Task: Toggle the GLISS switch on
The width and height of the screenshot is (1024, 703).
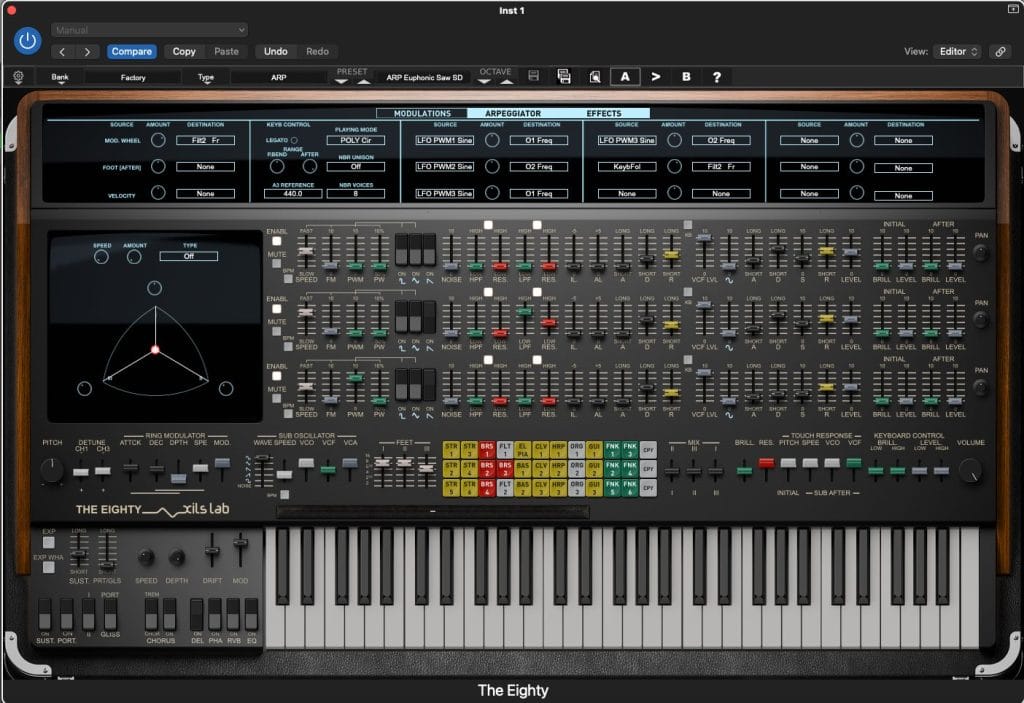Action: tap(110, 615)
